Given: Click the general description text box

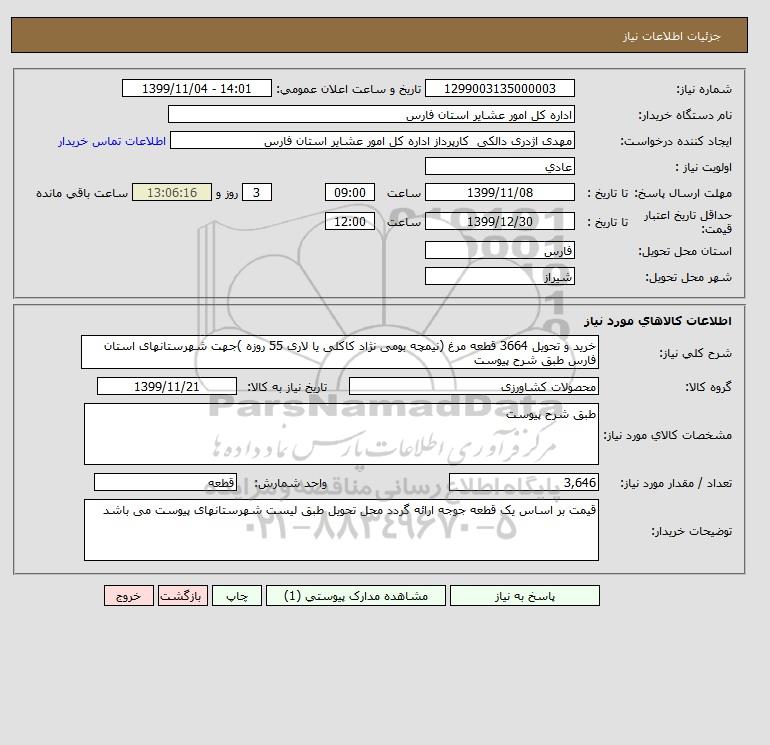Looking at the screenshot, I should [340, 352].
